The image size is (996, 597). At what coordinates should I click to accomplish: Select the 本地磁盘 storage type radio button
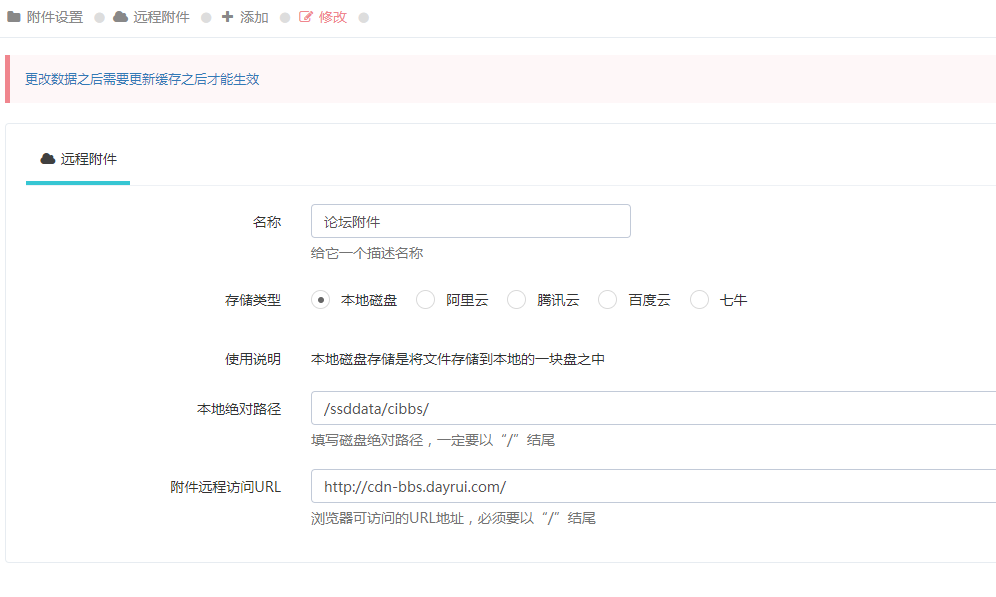(x=320, y=300)
